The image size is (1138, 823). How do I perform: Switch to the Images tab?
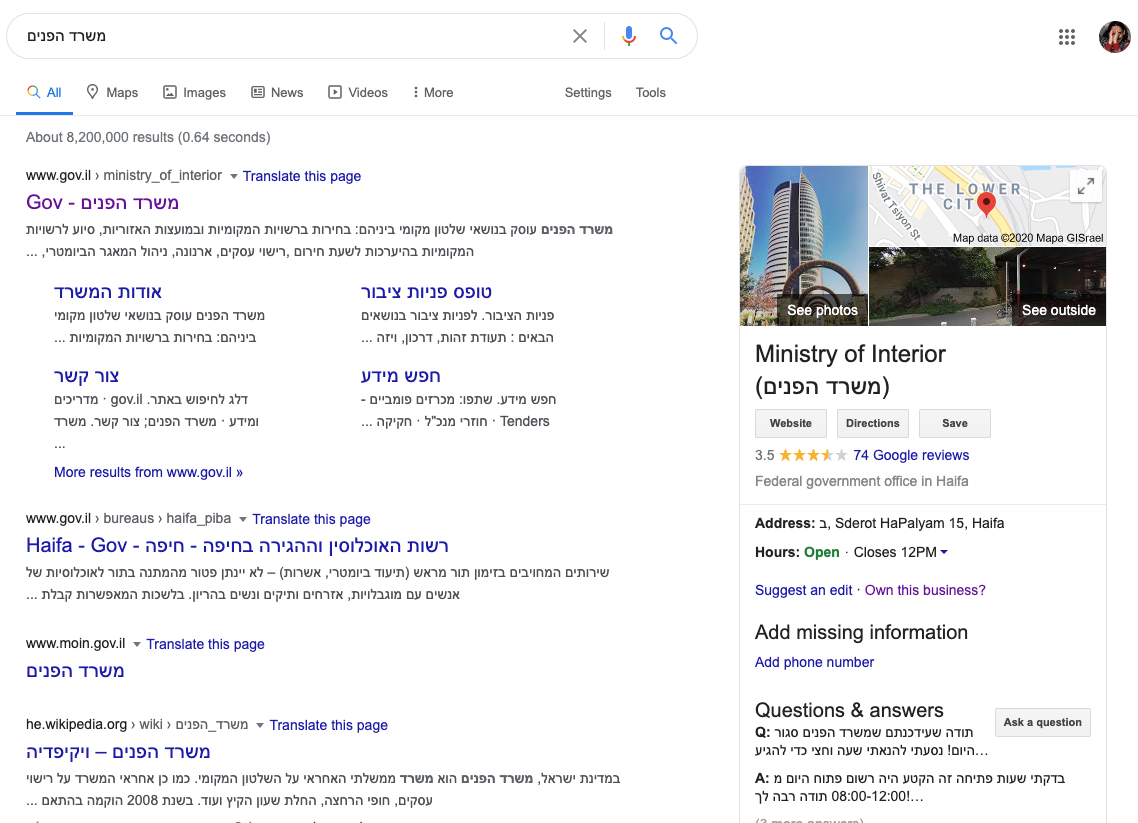click(194, 93)
